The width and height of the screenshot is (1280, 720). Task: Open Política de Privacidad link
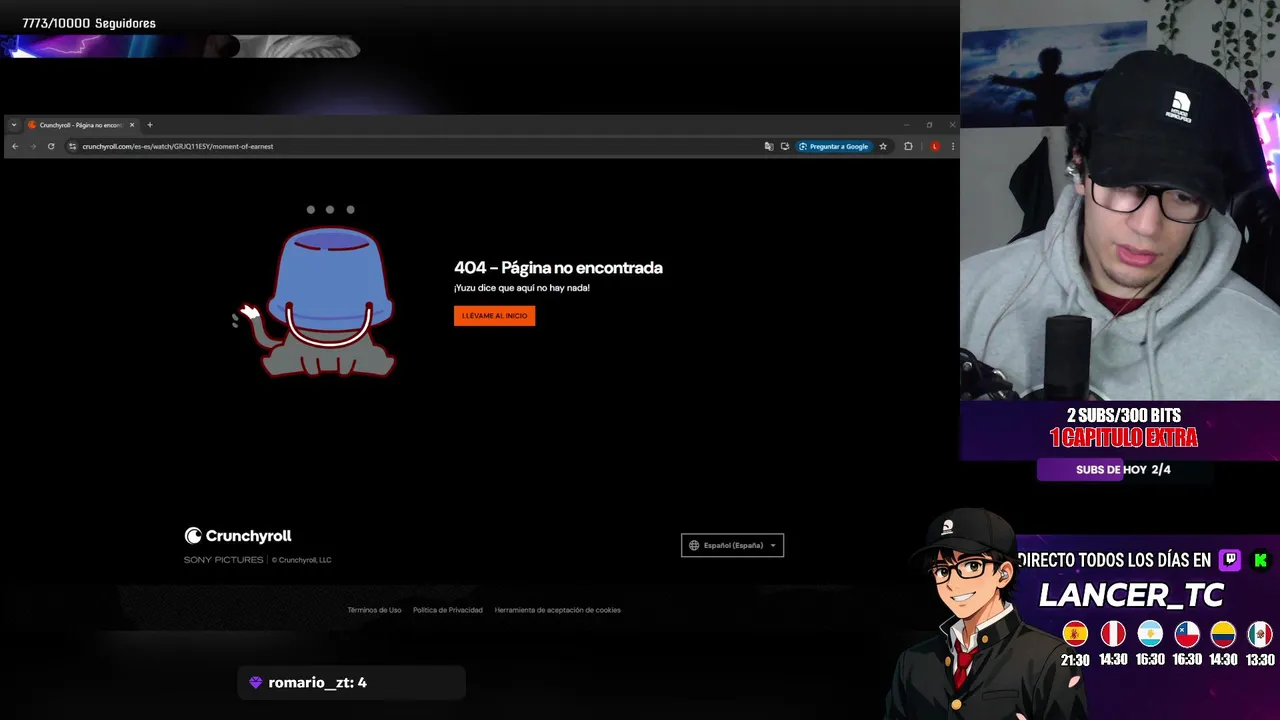point(448,610)
